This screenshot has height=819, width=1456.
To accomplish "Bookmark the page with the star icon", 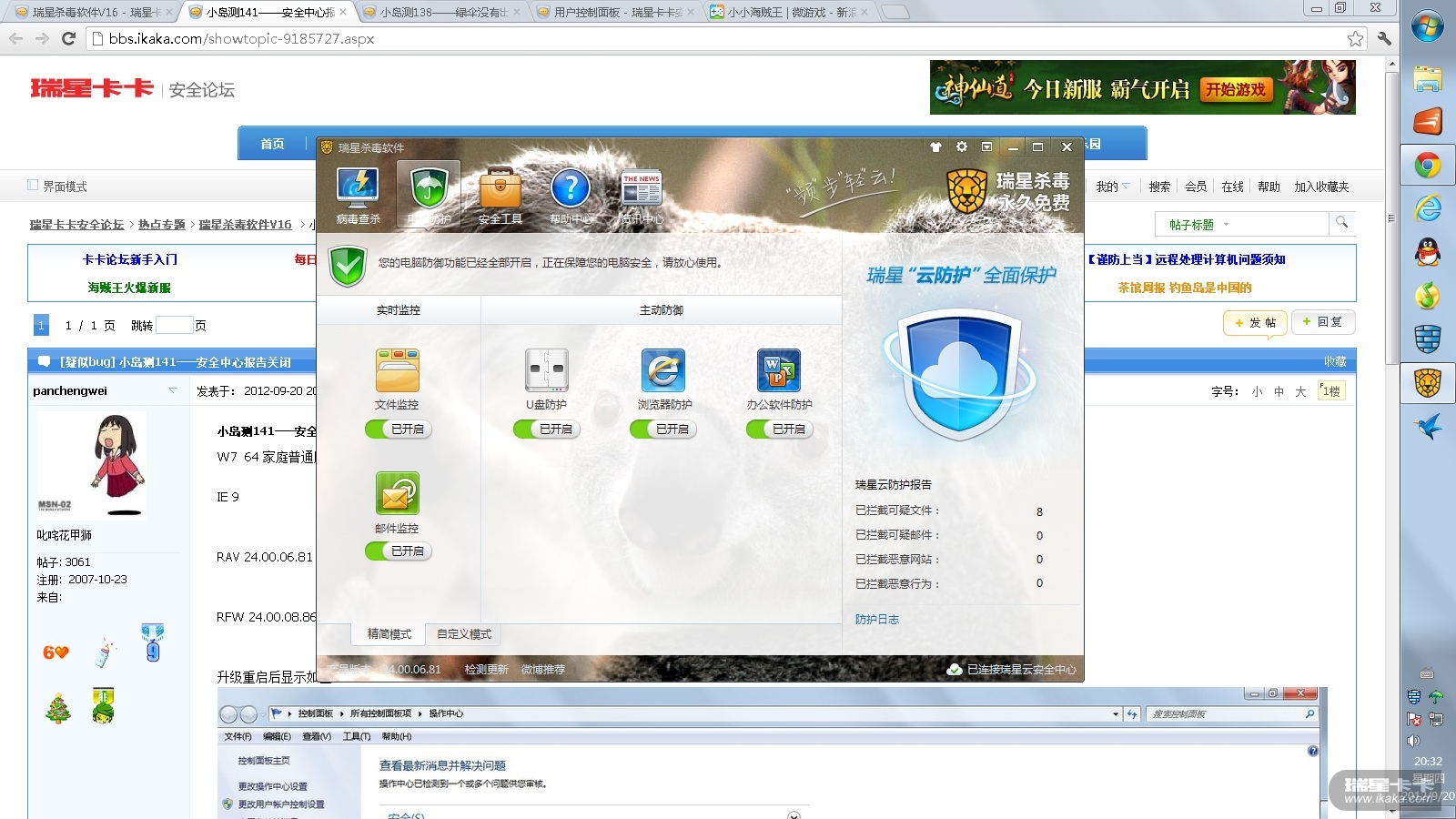I will pos(1355,38).
